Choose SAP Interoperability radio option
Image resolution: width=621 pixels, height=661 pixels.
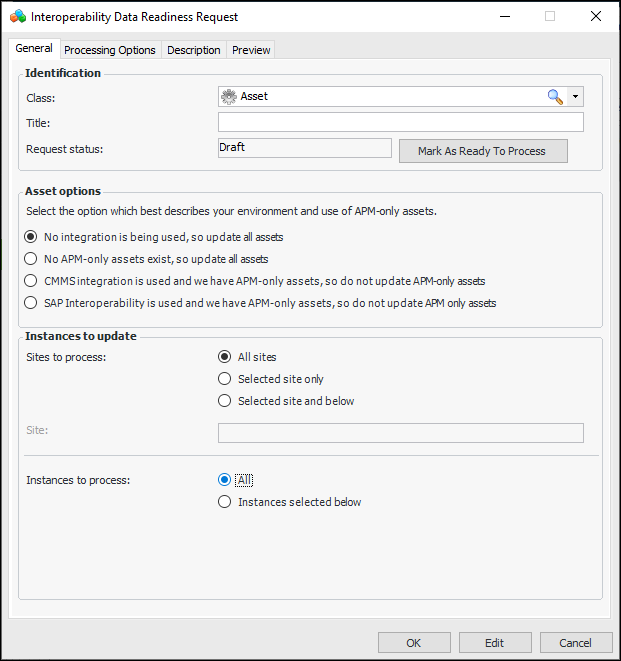tap(31, 303)
